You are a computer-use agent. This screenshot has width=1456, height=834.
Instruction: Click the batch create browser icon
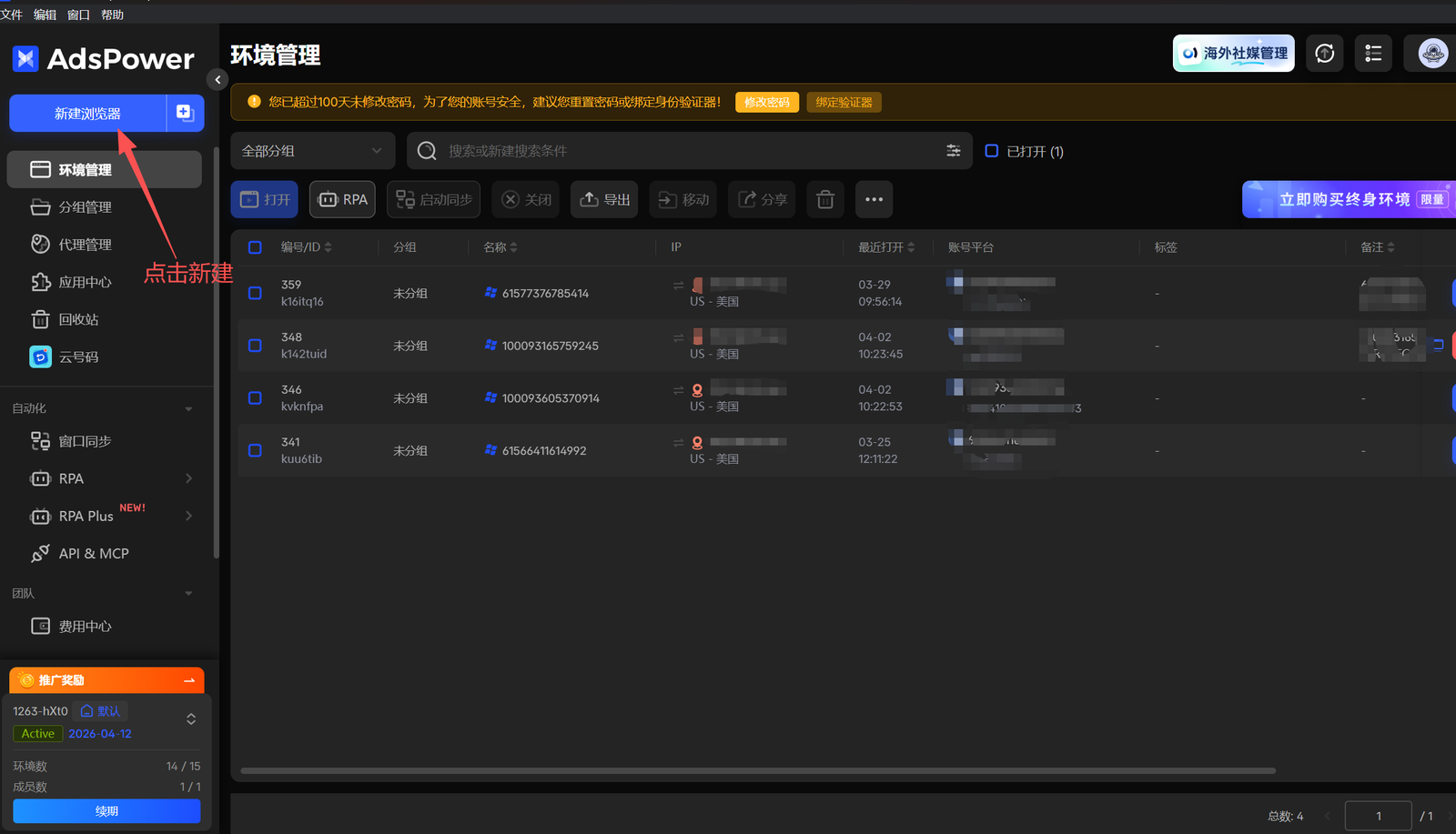point(185,113)
